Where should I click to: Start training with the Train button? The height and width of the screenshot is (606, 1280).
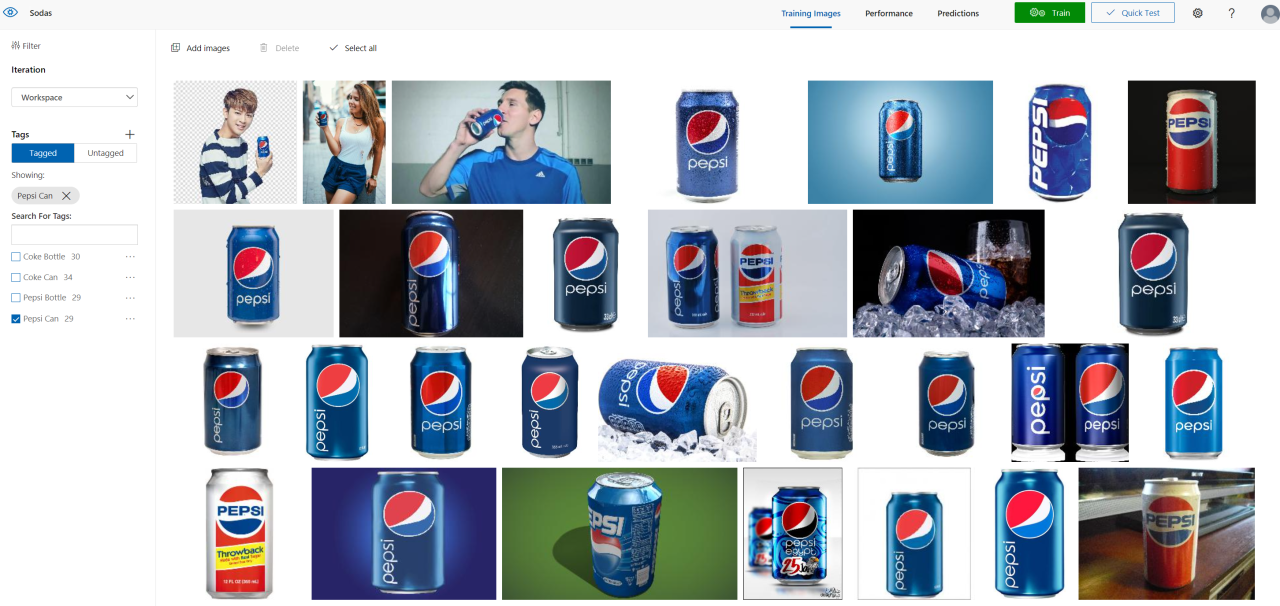pos(1050,13)
